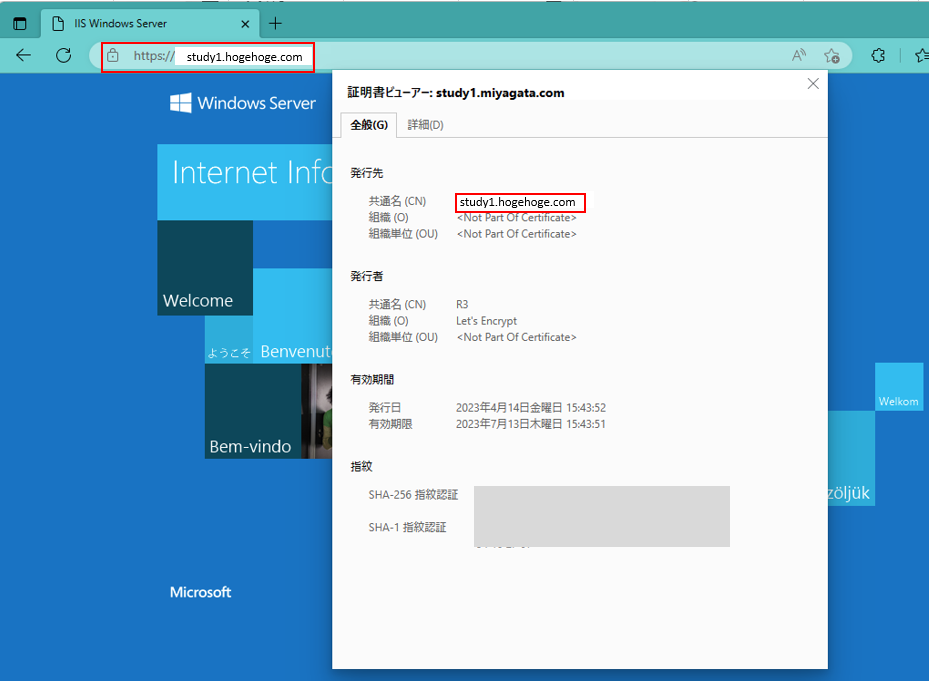Add page to favorites star icon

click(x=832, y=56)
